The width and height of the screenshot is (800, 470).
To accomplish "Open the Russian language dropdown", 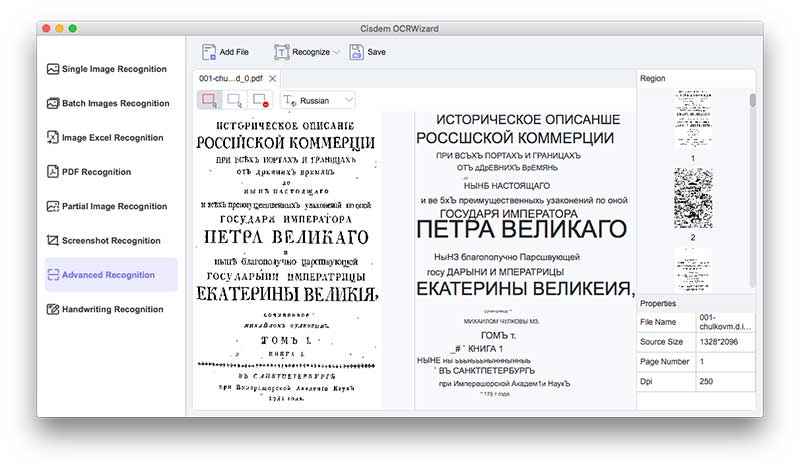I will (x=318, y=100).
